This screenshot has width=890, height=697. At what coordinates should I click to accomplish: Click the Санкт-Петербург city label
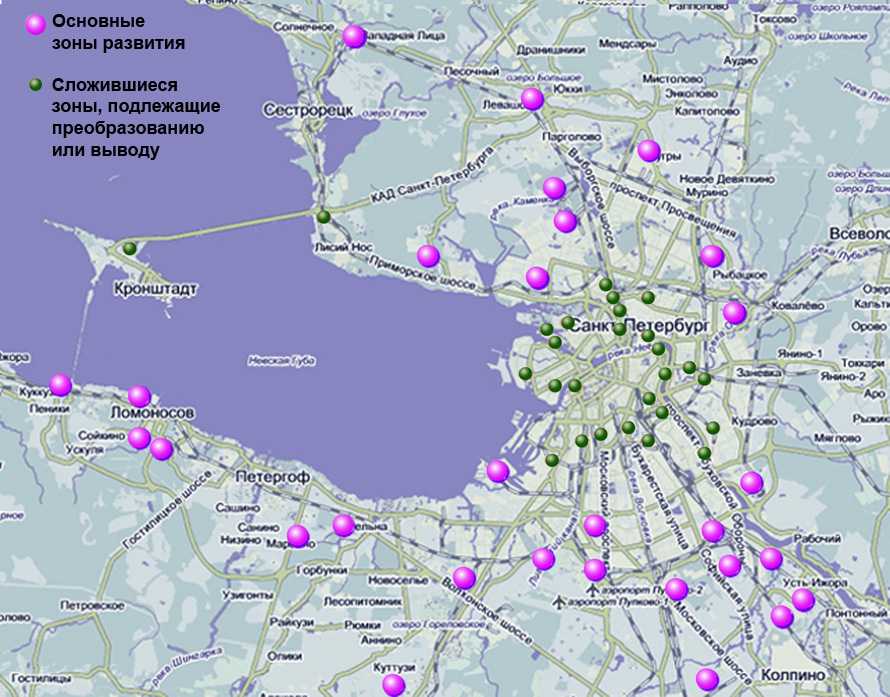(x=639, y=326)
